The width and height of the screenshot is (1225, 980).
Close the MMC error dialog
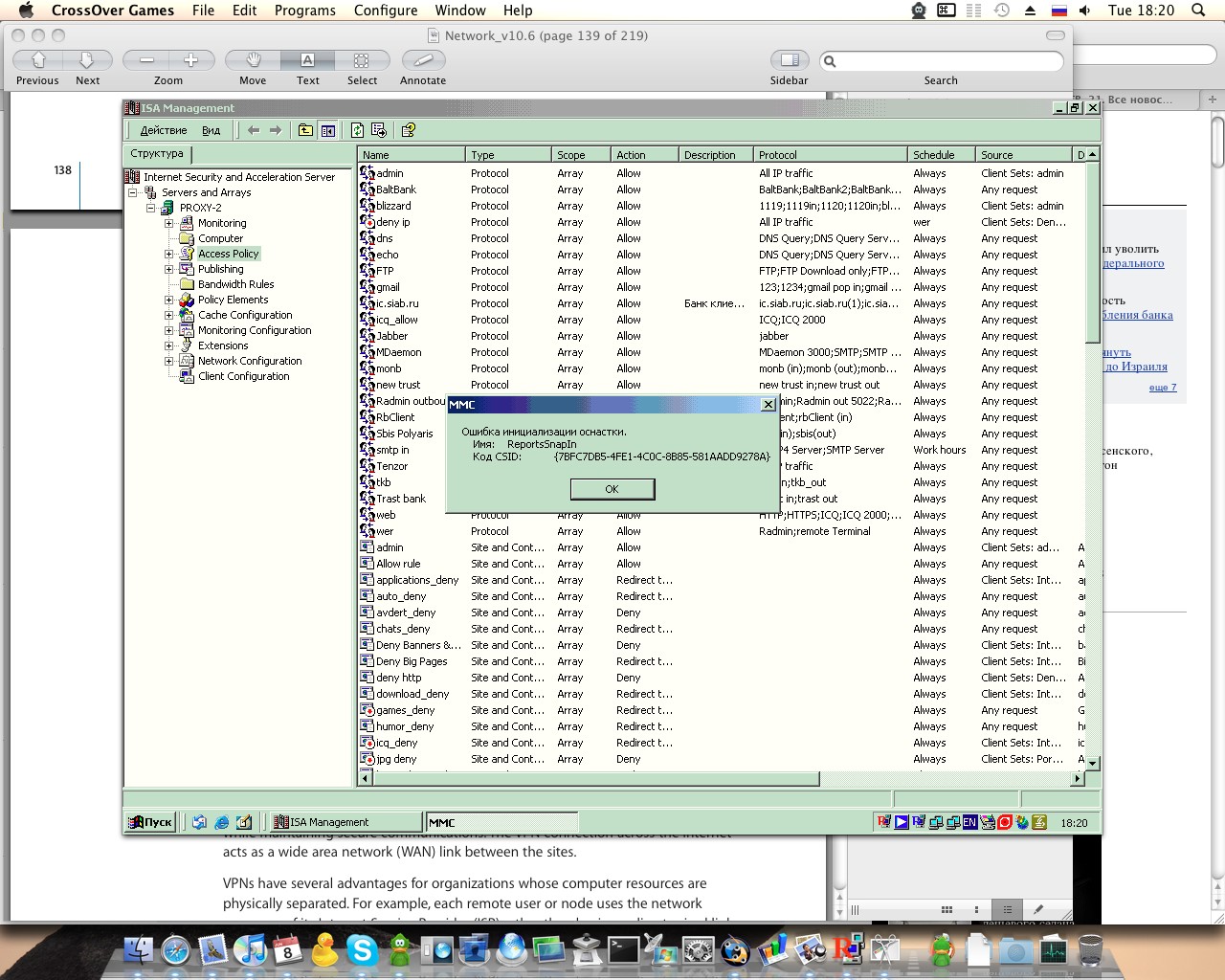pyautogui.click(x=768, y=405)
